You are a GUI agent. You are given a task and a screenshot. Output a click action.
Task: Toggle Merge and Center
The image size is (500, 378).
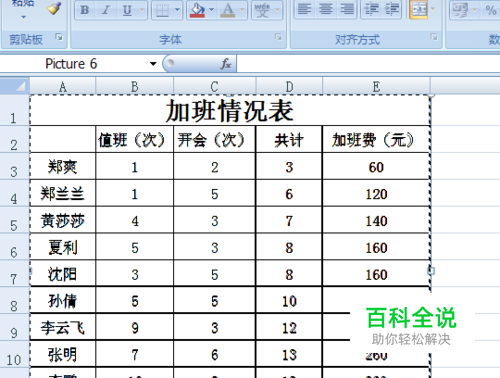419,9
